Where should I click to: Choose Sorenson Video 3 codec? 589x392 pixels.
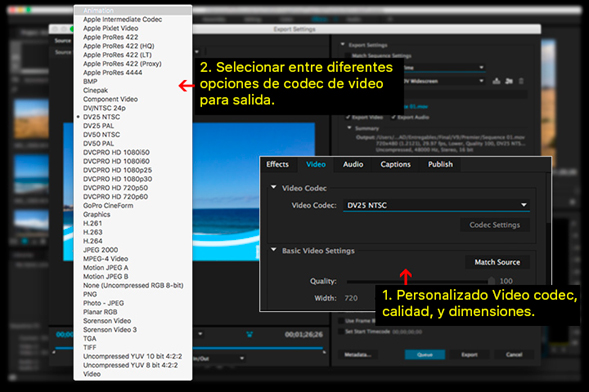pyautogui.click(x=133, y=329)
